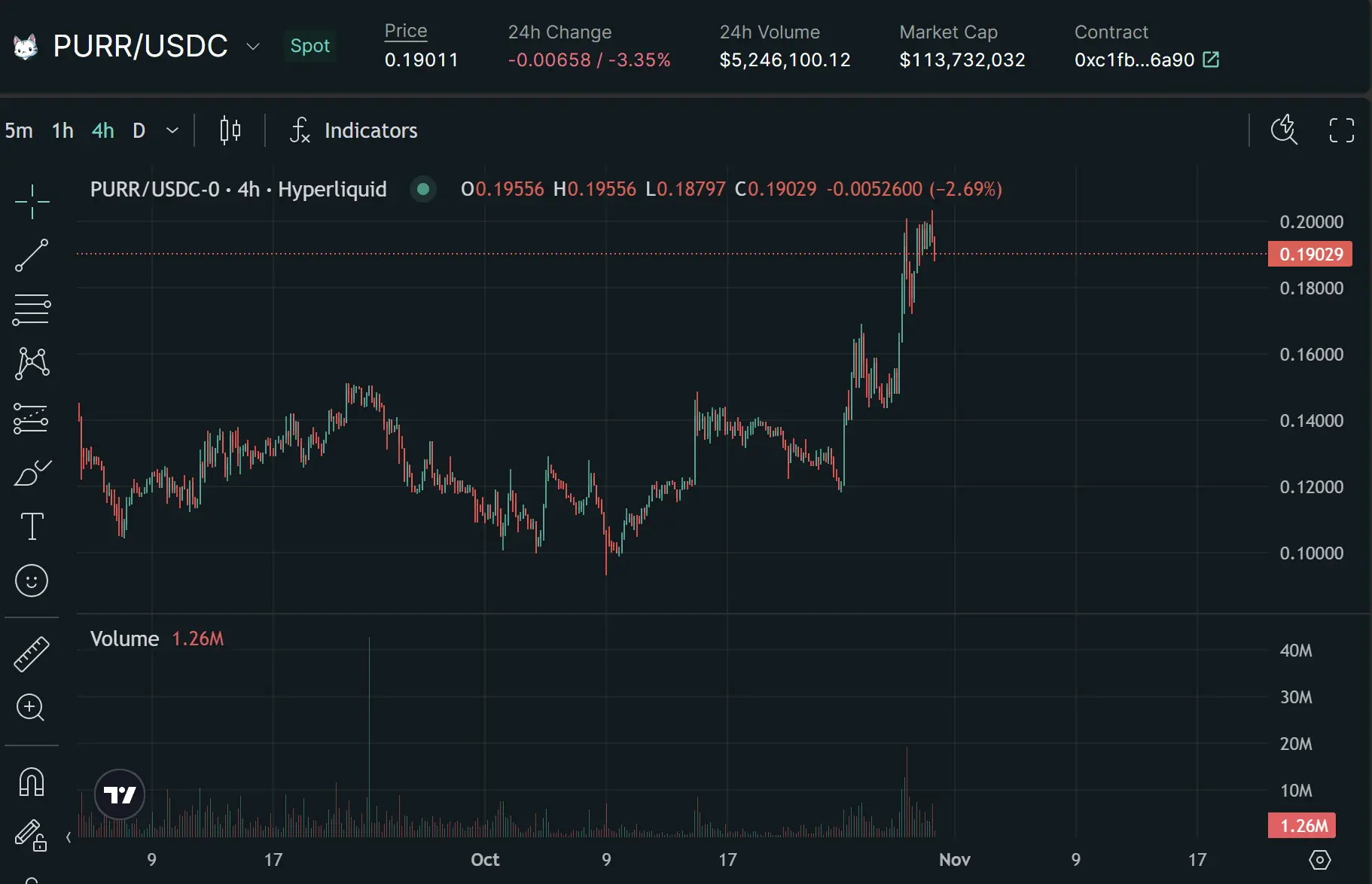Image resolution: width=1372 pixels, height=884 pixels.
Task: Click the volume axis tag 1.26M
Action: click(1302, 825)
